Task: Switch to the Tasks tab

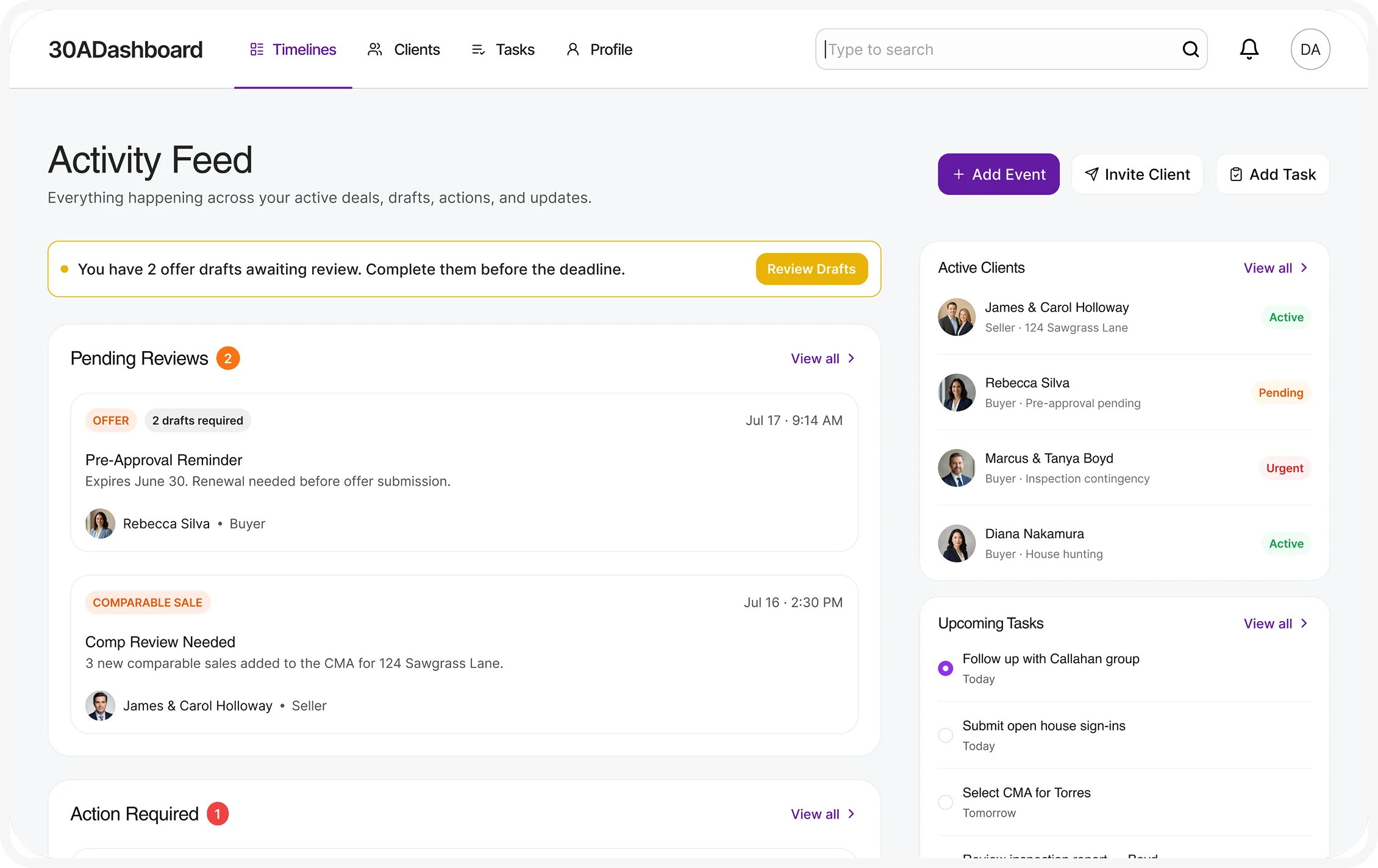Action: click(x=503, y=49)
